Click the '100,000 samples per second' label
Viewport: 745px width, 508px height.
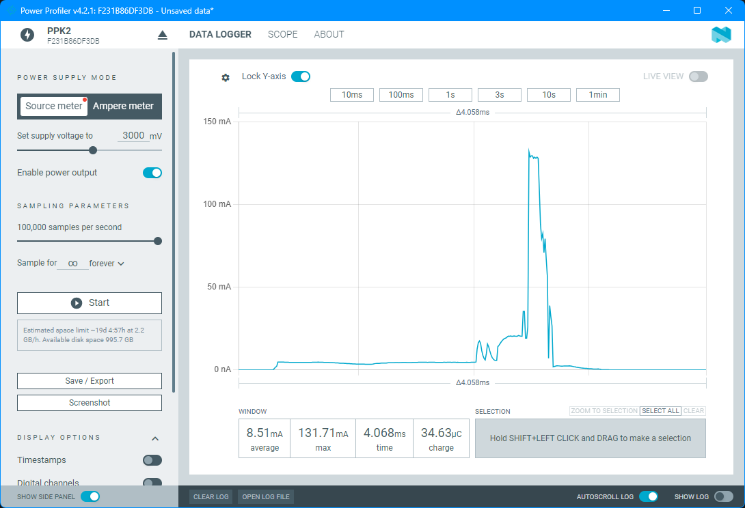[69, 227]
